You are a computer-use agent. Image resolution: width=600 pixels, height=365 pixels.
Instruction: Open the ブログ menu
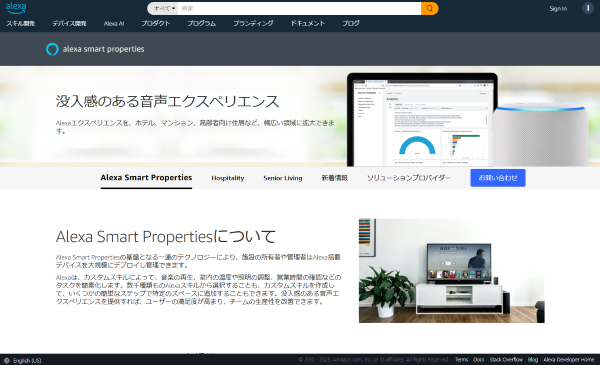click(351, 23)
